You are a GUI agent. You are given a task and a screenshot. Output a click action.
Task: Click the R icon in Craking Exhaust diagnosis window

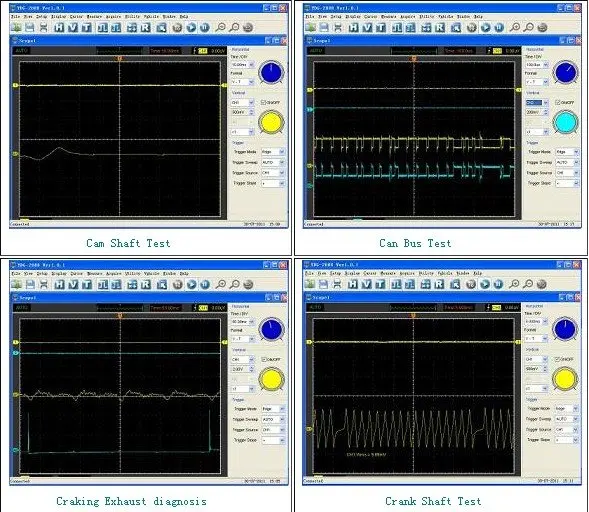145,284
